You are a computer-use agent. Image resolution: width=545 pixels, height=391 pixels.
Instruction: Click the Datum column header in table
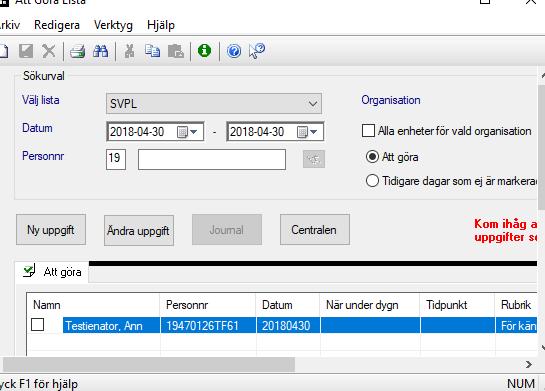pyautogui.click(x=288, y=305)
